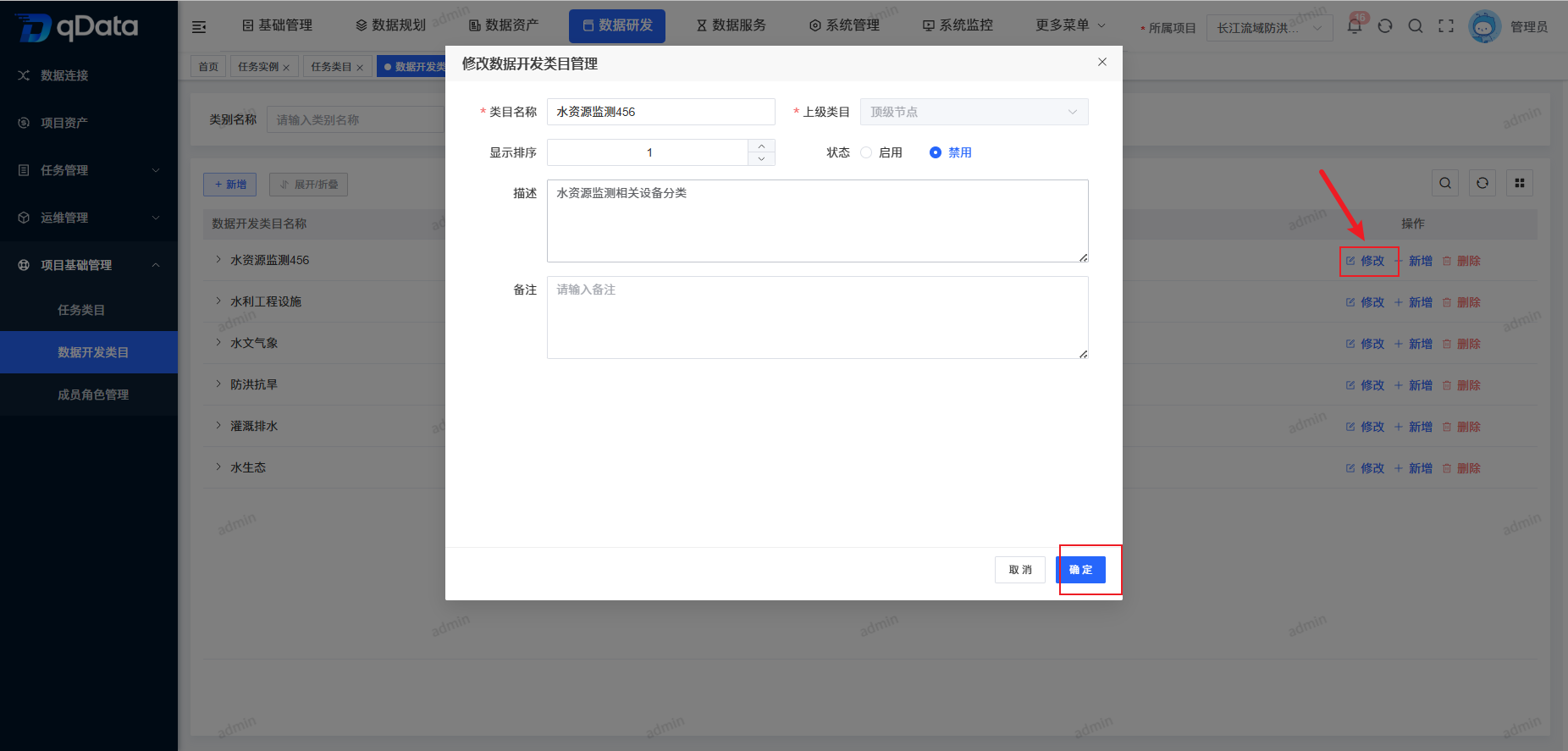1568x751 pixels.
Task: Open 任务类目 in the sidebar
Action: click(89, 310)
